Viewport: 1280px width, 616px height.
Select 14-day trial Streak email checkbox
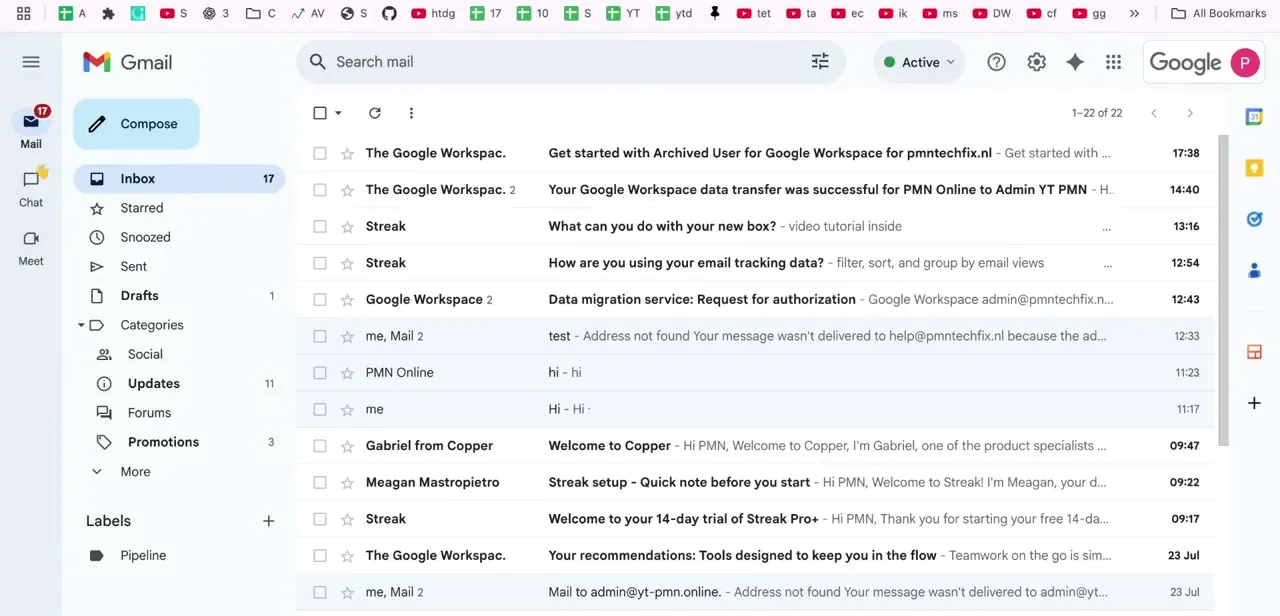(320, 519)
